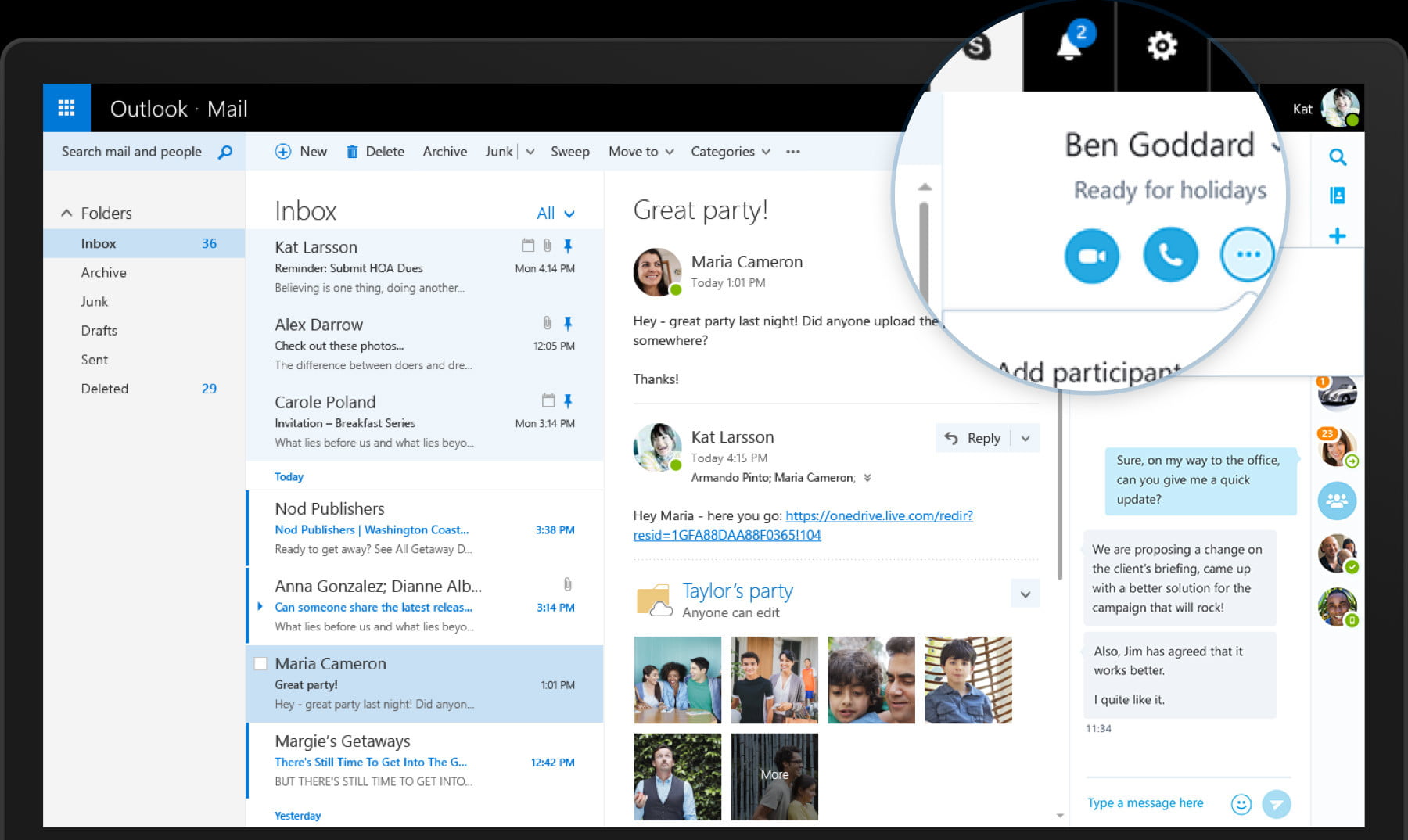Click the Reply button

(973, 438)
